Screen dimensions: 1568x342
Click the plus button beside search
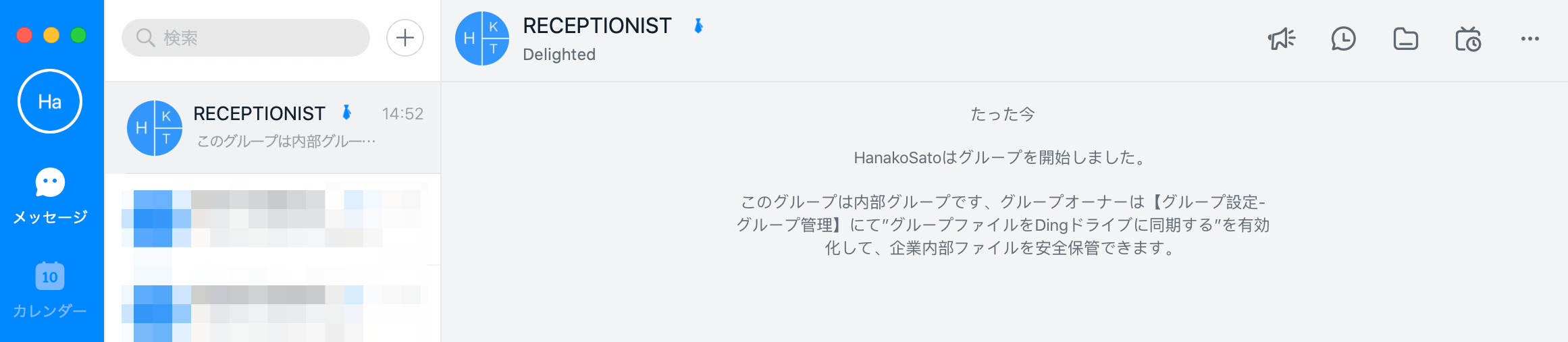tap(405, 38)
